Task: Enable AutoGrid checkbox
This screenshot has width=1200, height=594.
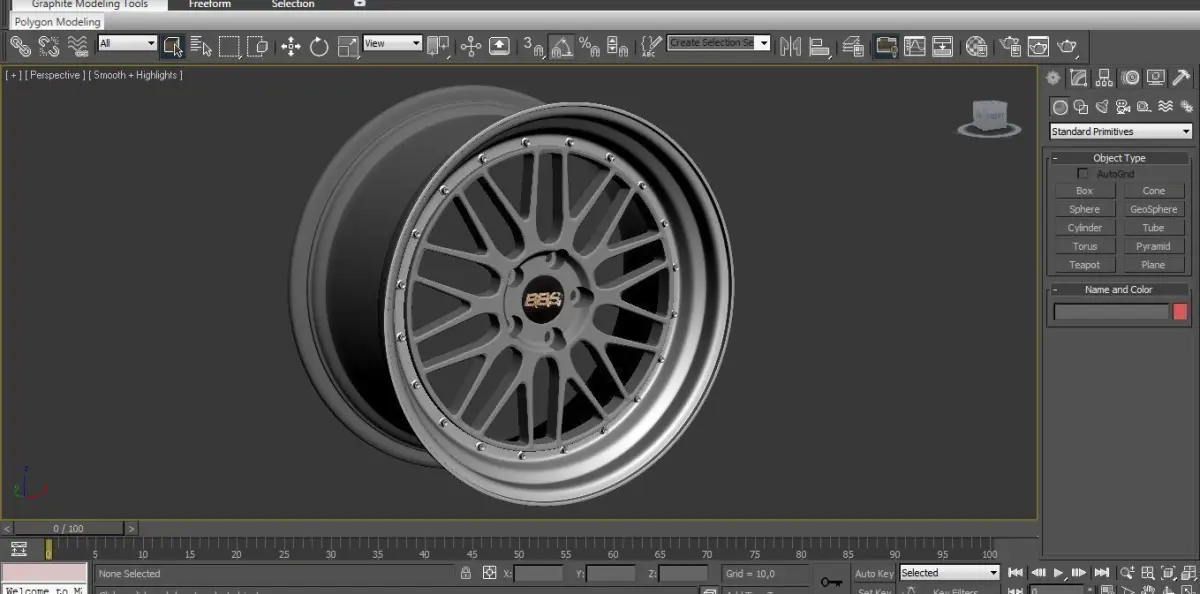Action: [1082, 174]
